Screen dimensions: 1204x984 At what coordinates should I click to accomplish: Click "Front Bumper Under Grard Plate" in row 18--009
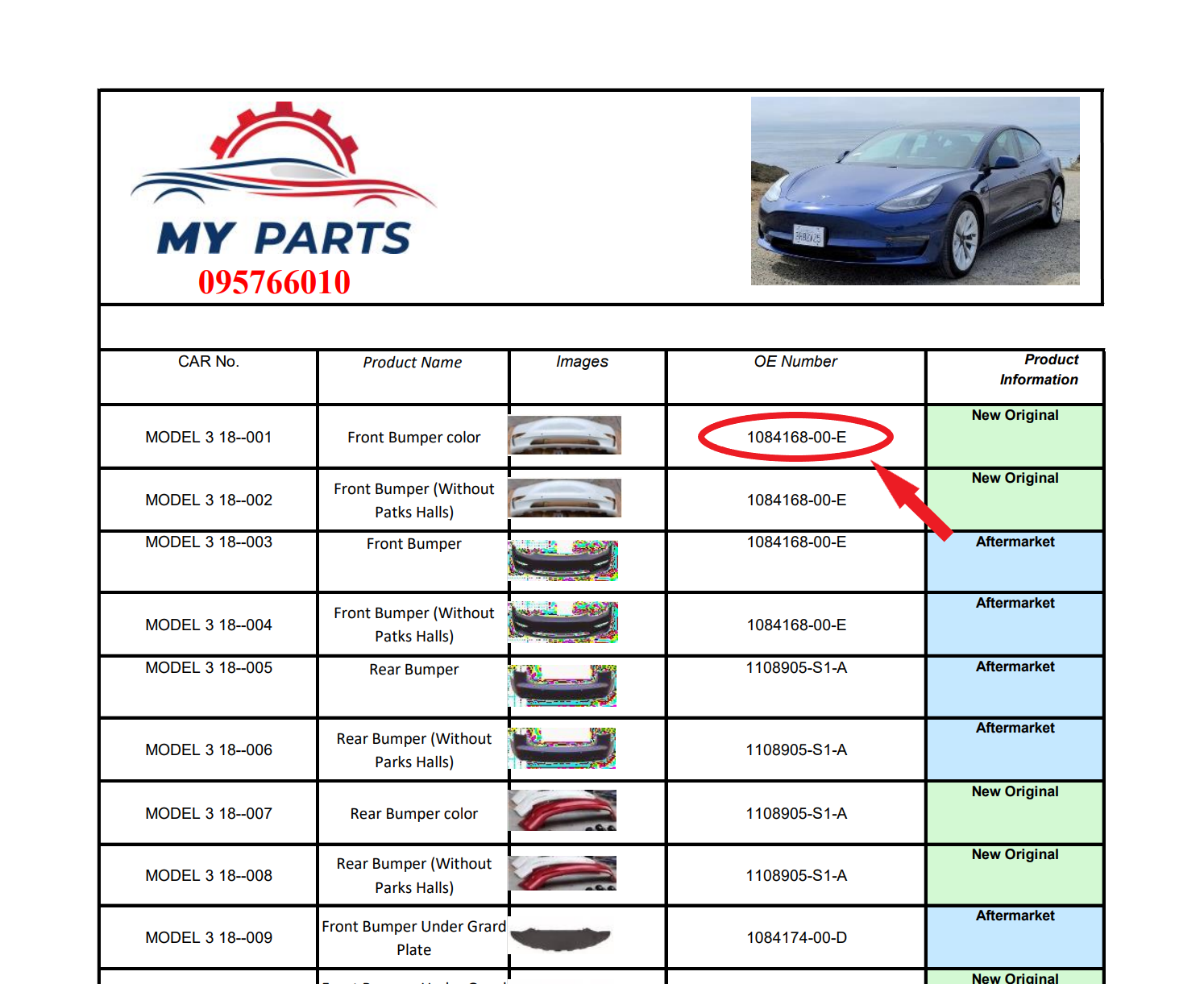pyautogui.click(x=414, y=938)
